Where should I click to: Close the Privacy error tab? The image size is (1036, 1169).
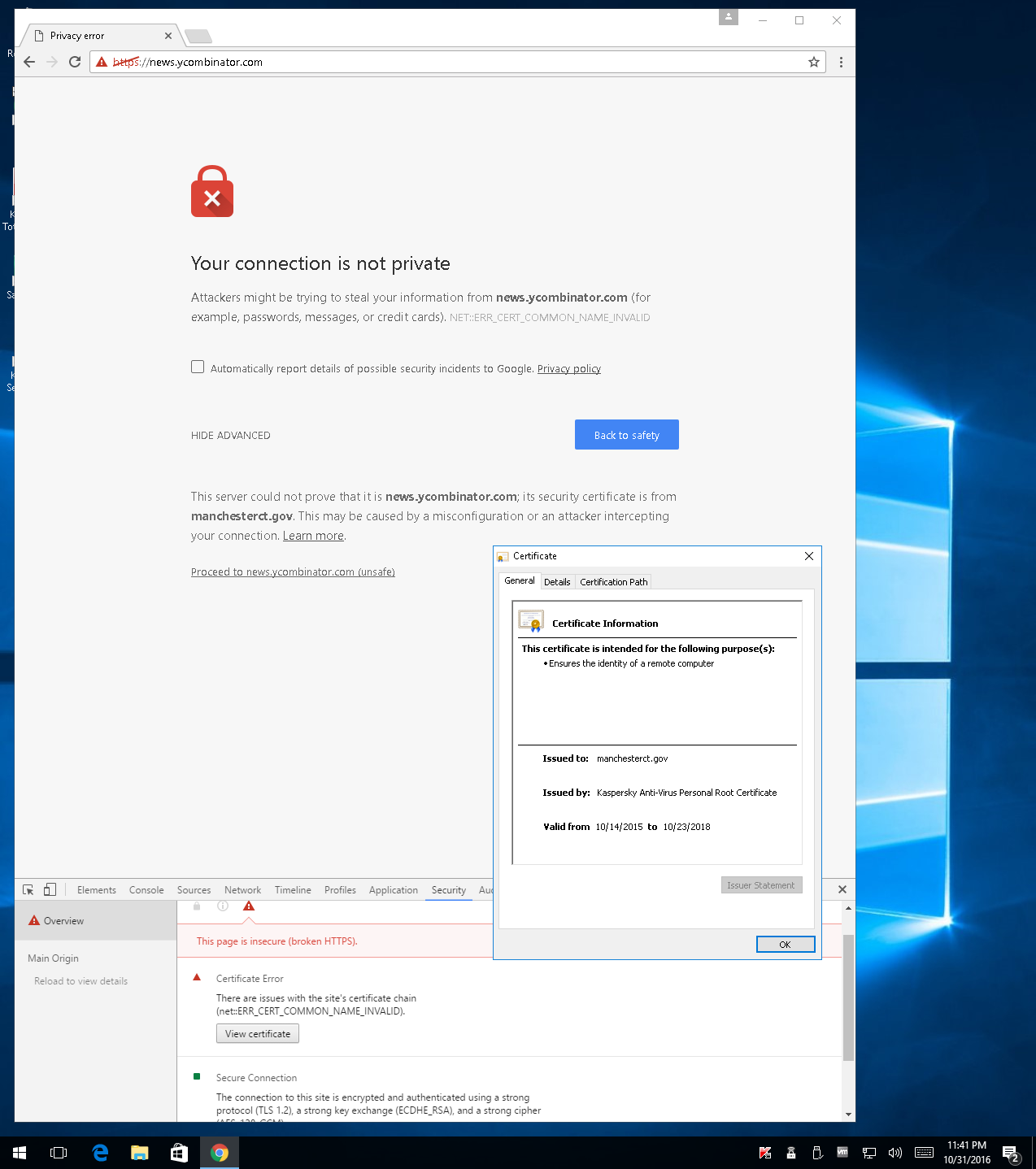pos(168,36)
